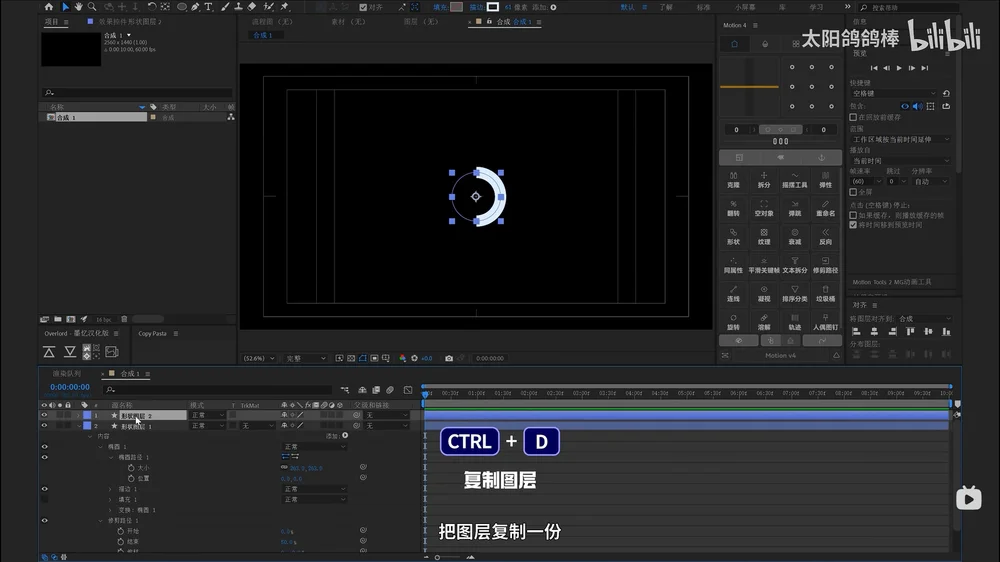1000x562 pixels.
Task: Click the Home icon in toolbar
Action: click(x=49, y=7)
